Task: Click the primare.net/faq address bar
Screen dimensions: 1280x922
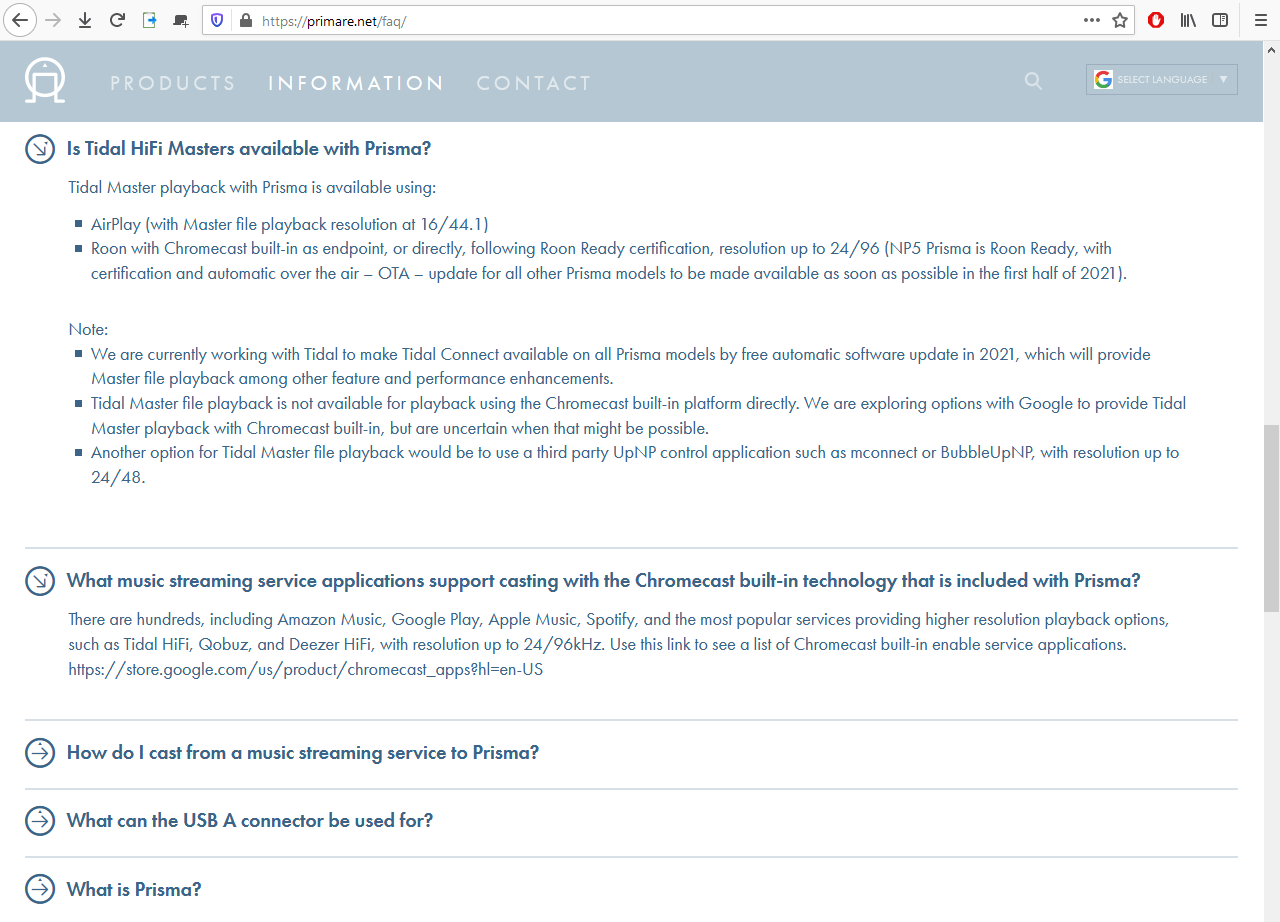Action: 668,20
